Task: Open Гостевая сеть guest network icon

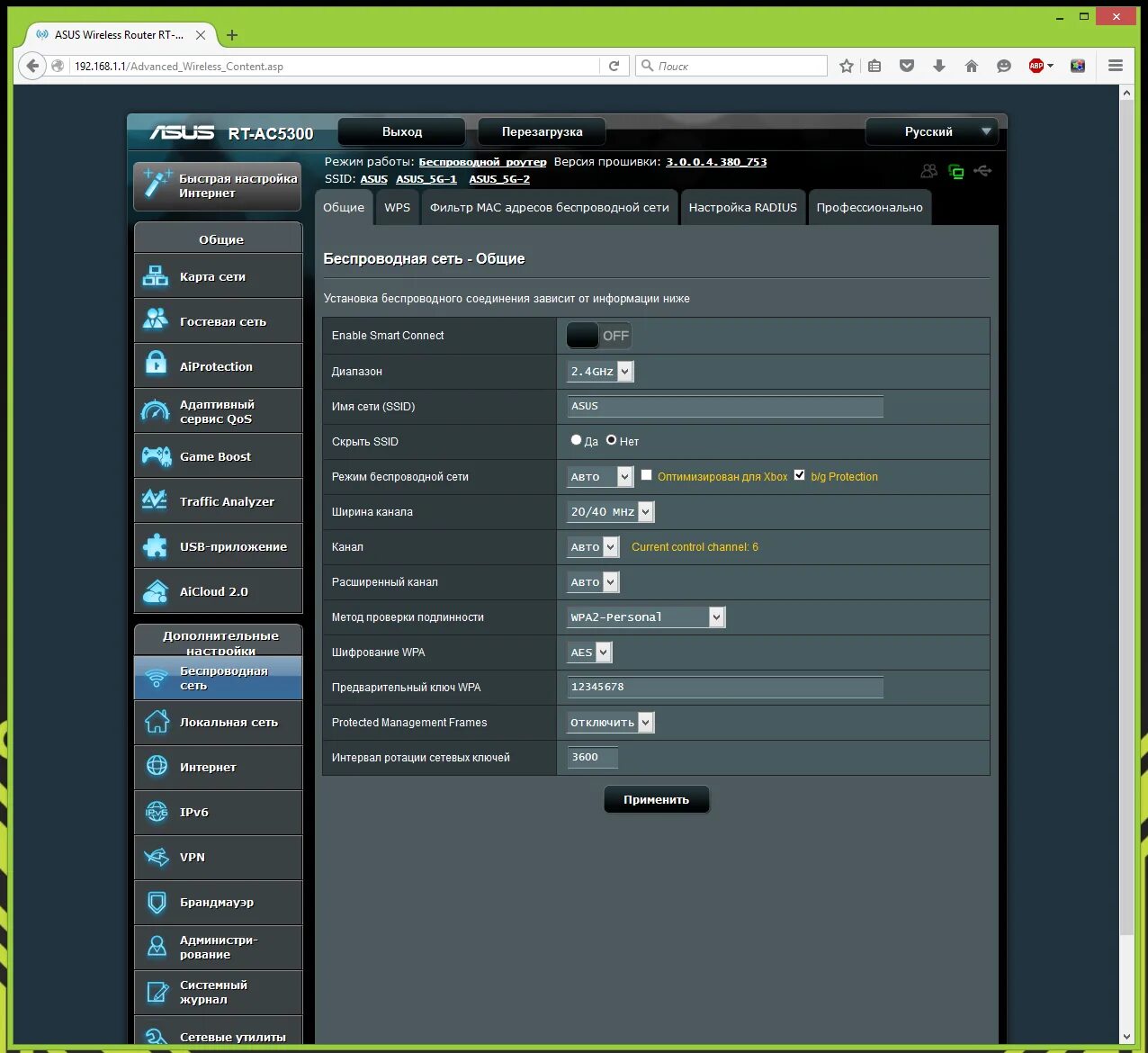Action: (x=156, y=320)
